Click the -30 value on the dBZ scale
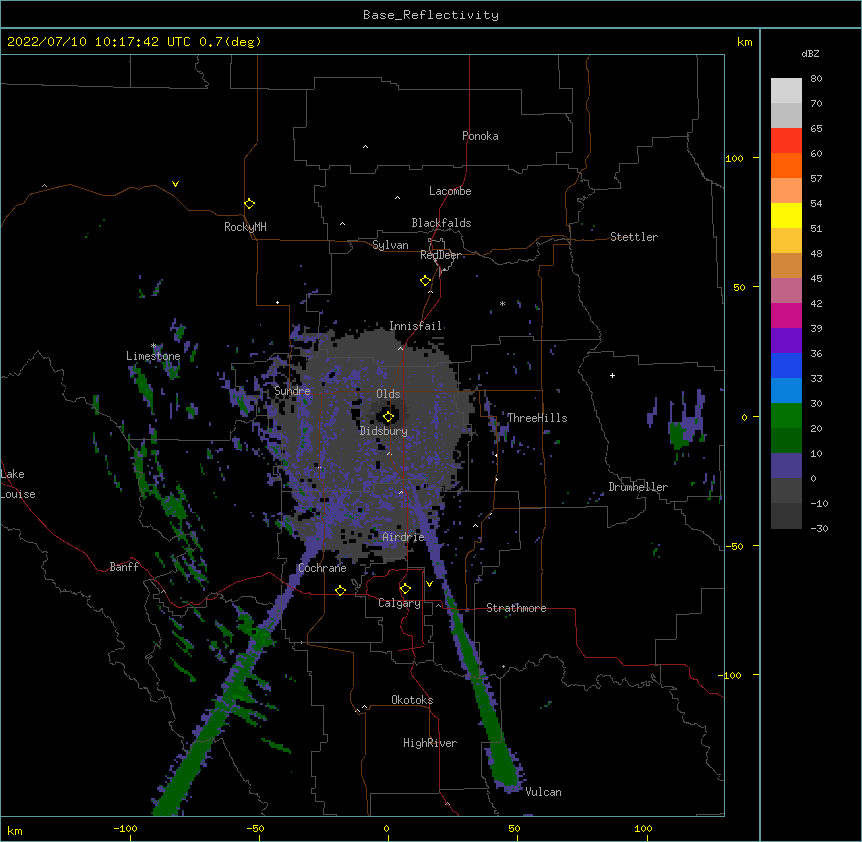862x842 pixels. point(819,528)
